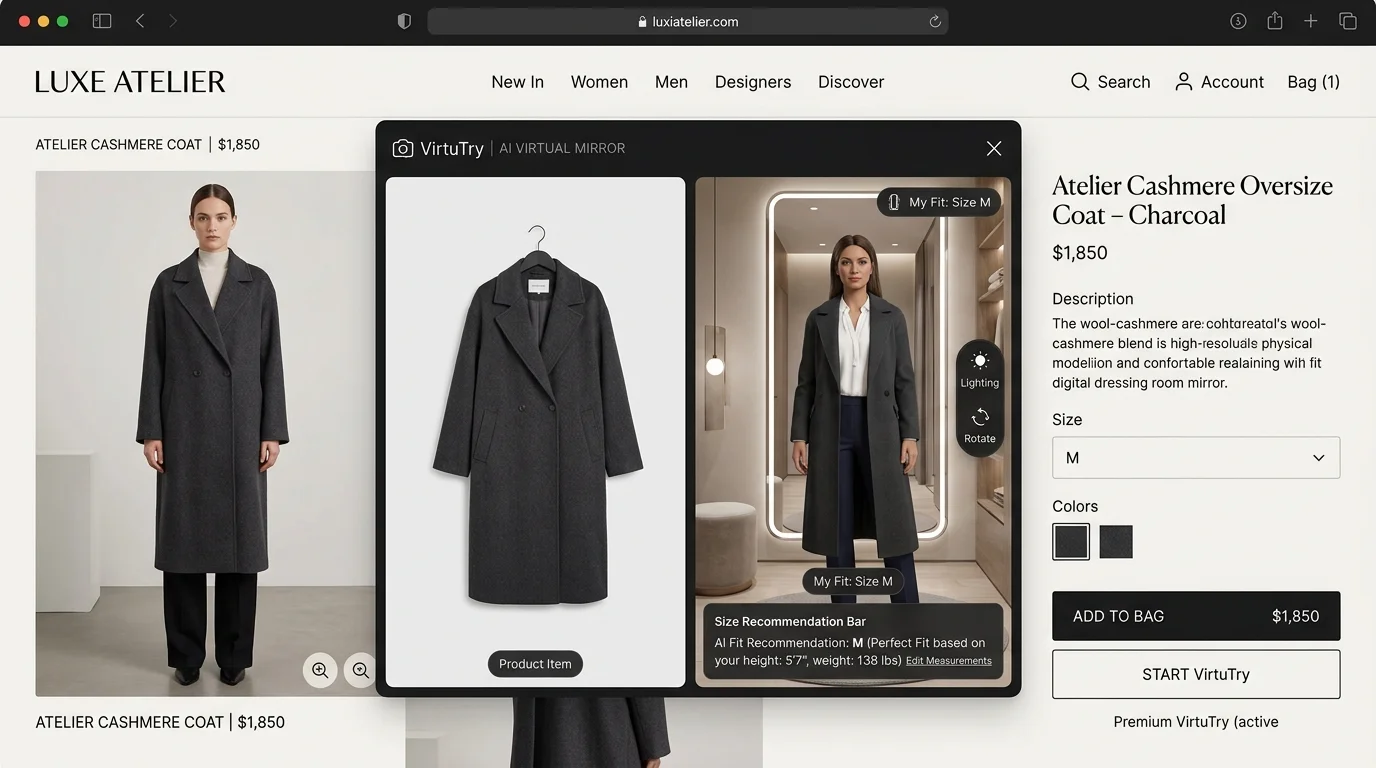Click the My Fit badge with phone icon
The height and width of the screenshot is (768, 1376).
940,202
